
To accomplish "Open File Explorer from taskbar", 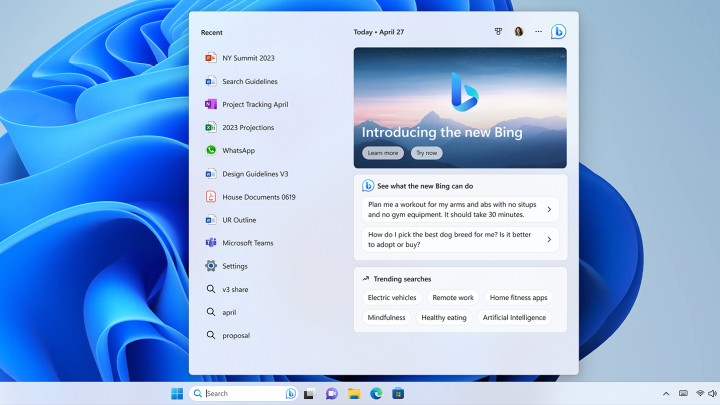I will point(354,393).
